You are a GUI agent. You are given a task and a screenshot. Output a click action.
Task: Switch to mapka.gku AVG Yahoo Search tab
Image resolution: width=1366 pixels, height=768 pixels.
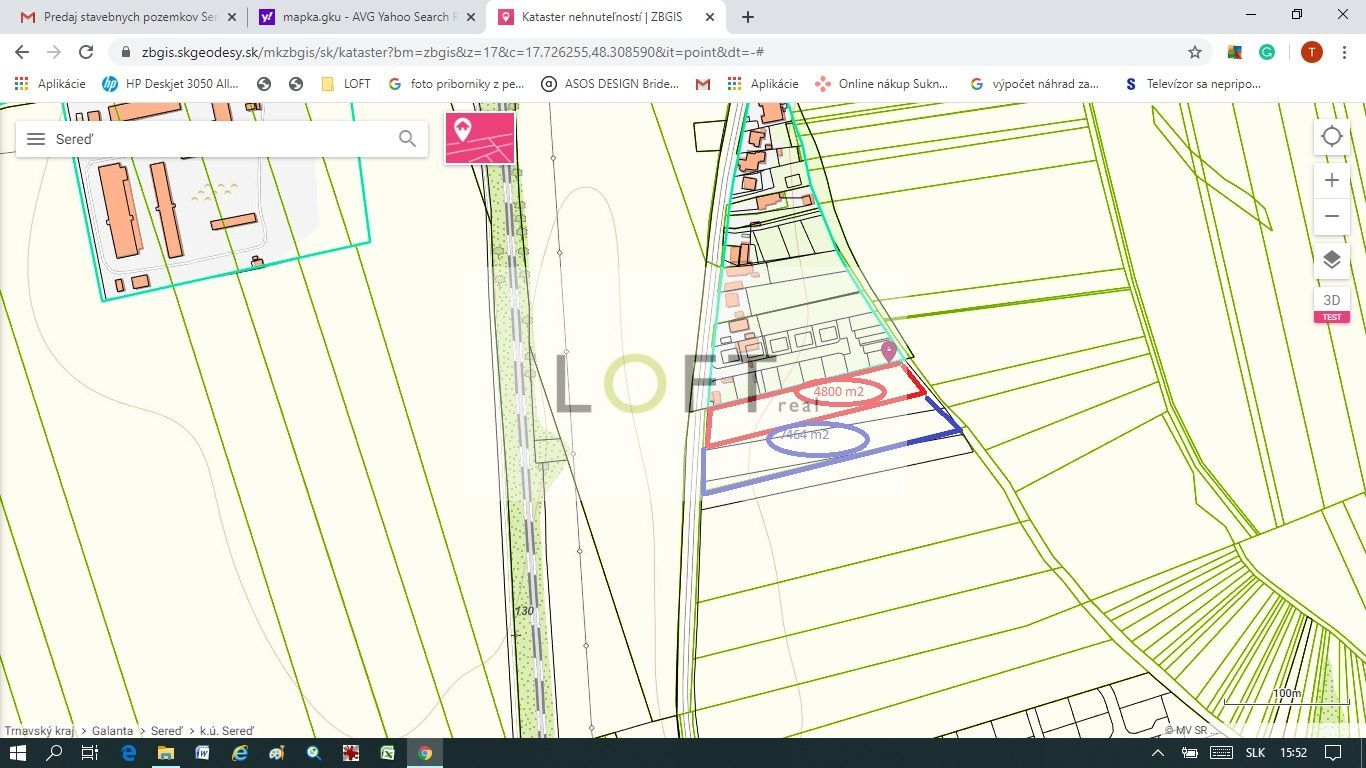(x=365, y=17)
